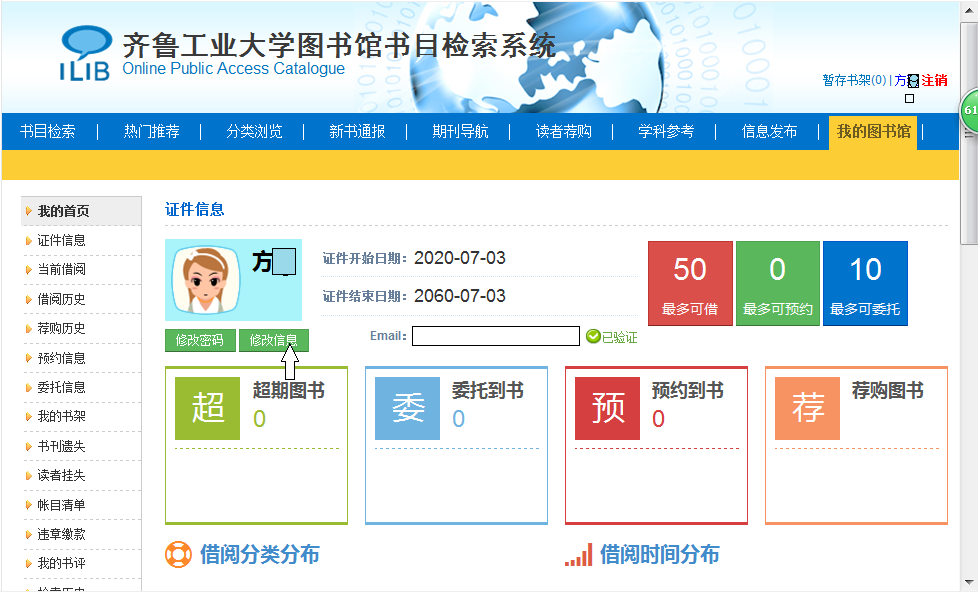Go to 期刊导航 in the navigation bar
The image size is (978, 593).
[460, 131]
